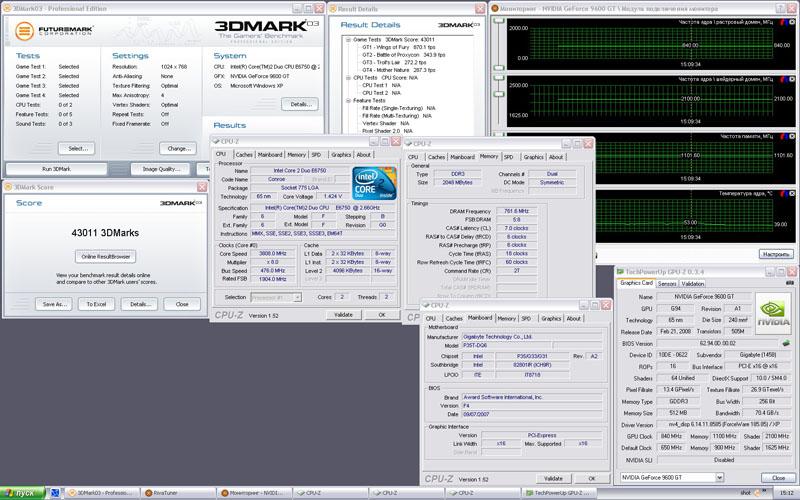This screenshot has width=800, height=500.
Task: Click the blue quick-launch icon beside Start
Action: [55, 493]
